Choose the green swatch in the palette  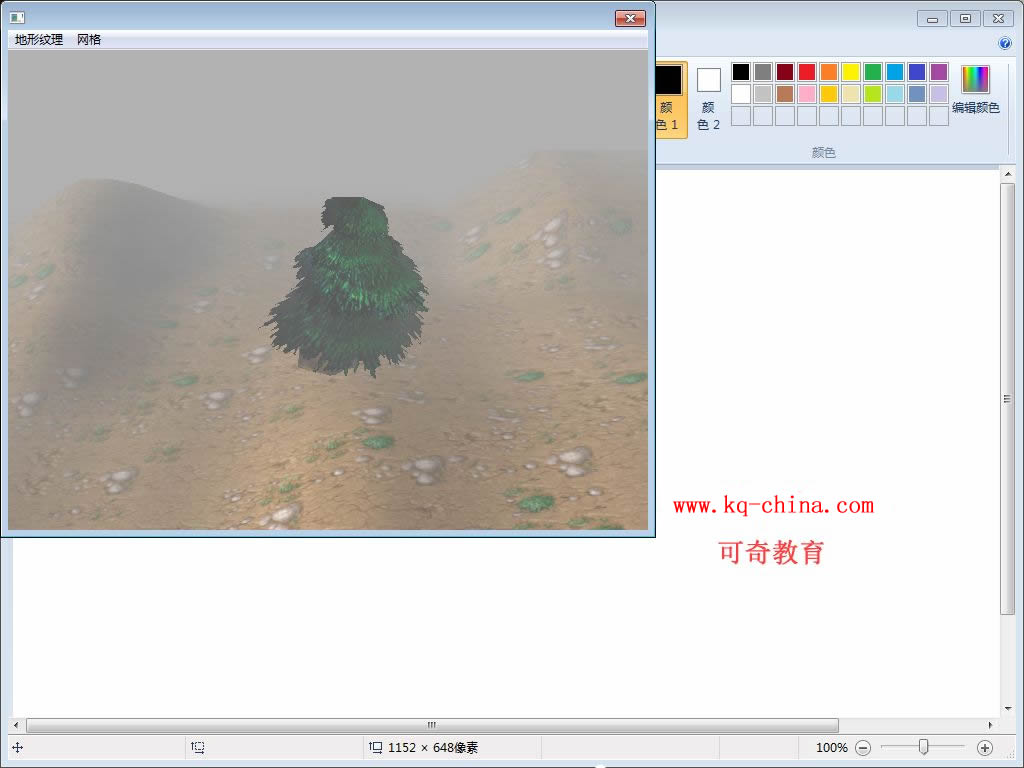point(872,72)
